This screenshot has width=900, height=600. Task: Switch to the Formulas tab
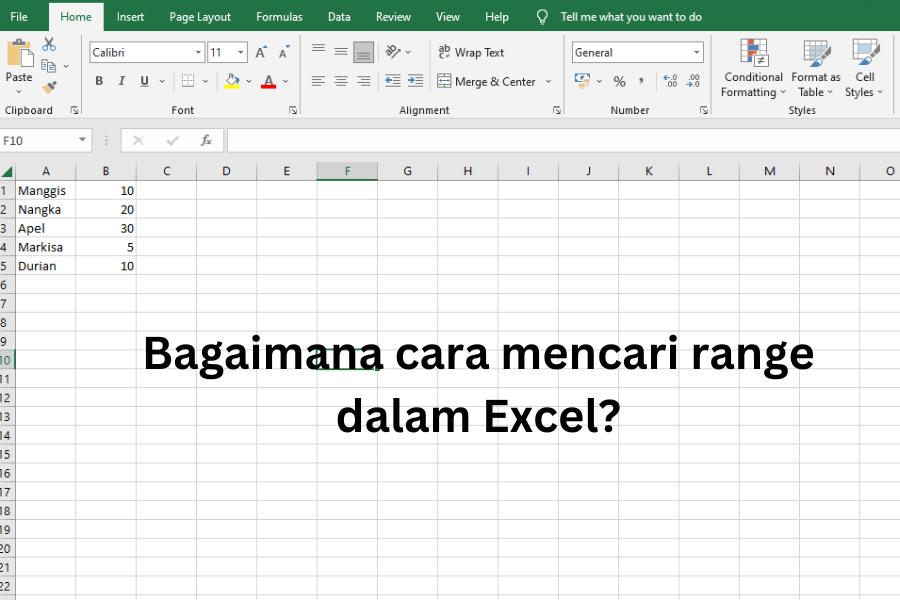pyautogui.click(x=279, y=17)
